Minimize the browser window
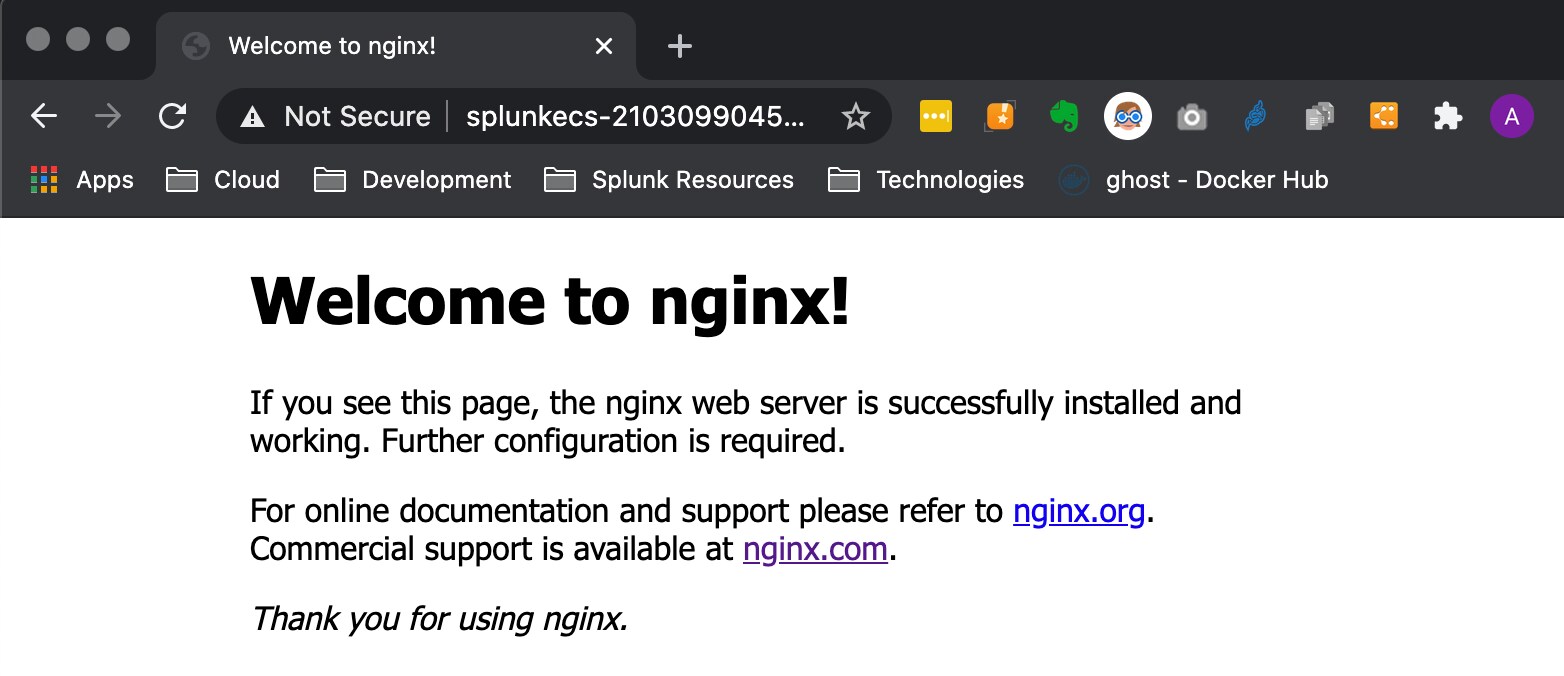The width and height of the screenshot is (1564, 676). [x=78, y=39]
